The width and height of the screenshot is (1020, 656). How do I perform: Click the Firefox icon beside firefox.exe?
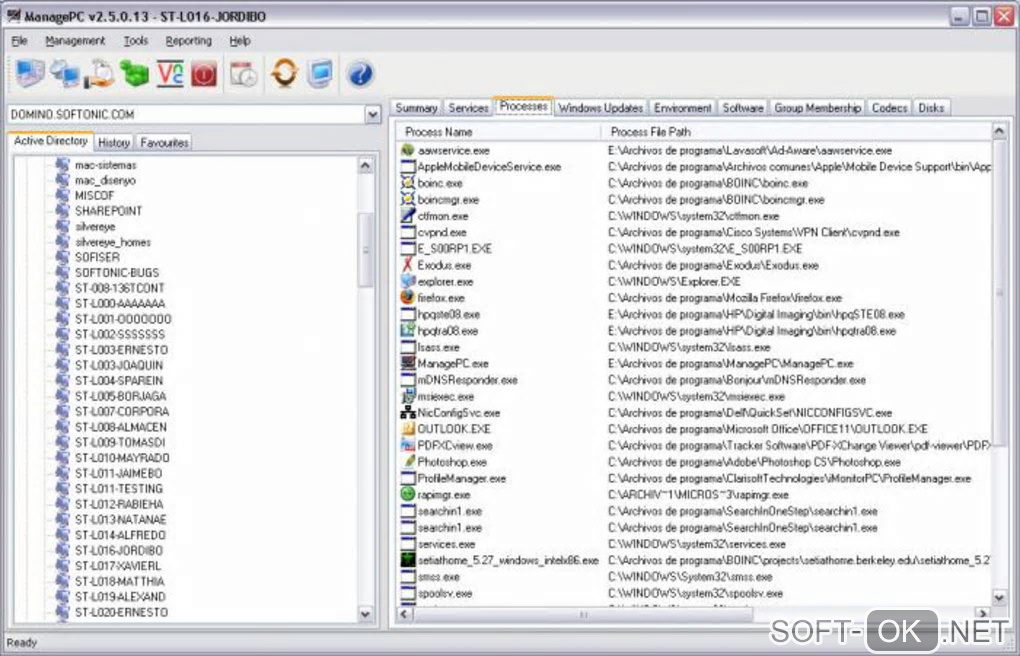tap(407, 297)
